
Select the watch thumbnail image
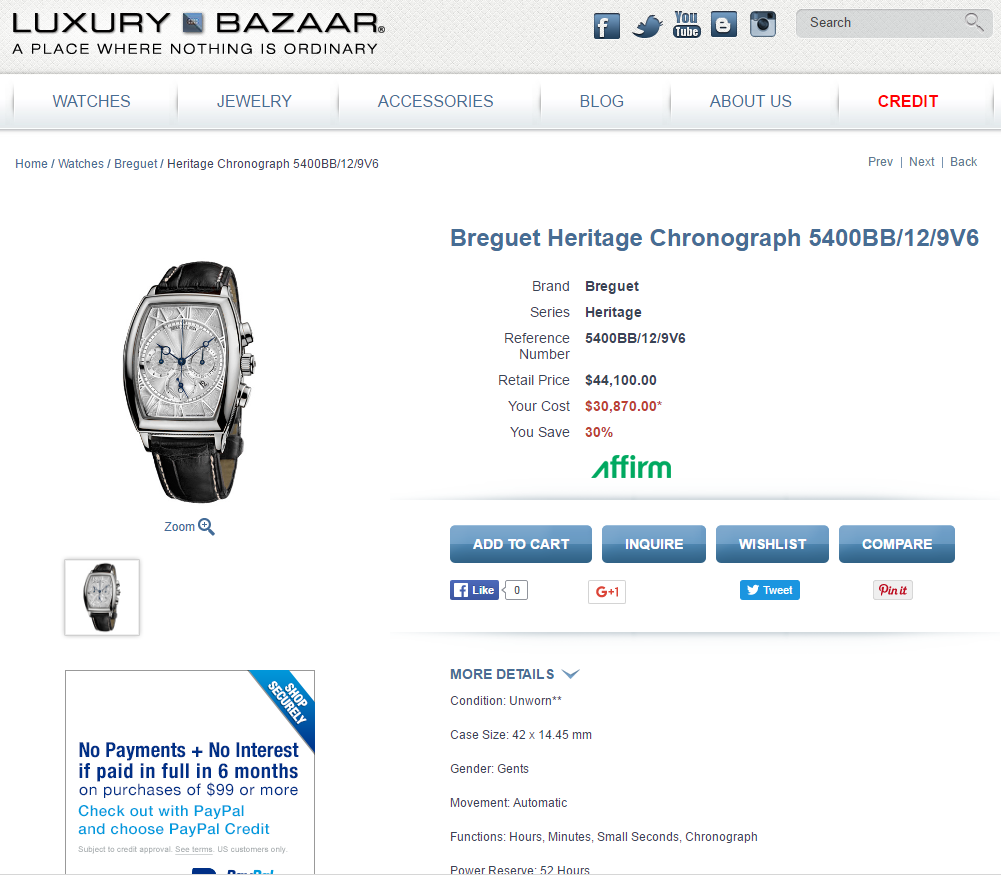pyautogui.click(x=102, y=597)
